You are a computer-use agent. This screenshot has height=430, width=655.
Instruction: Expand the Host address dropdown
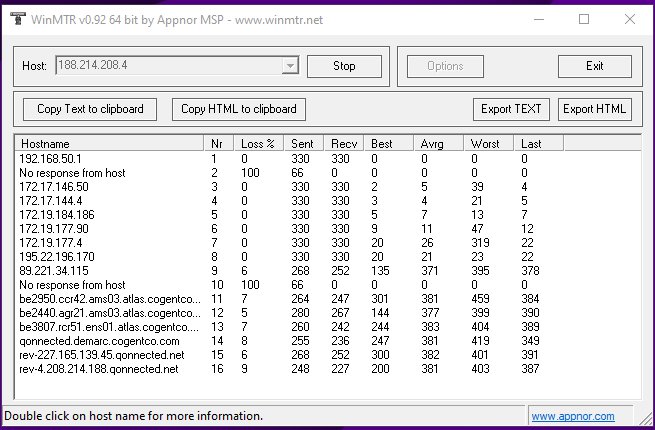(x=290, y=66)
